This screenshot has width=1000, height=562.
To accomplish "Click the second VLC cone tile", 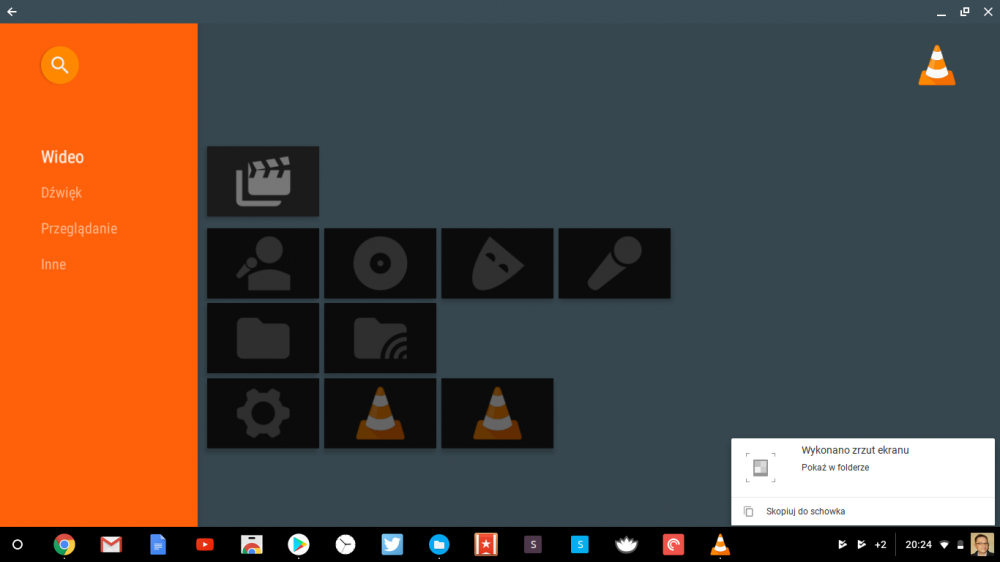I will click(x=497, y=413).
